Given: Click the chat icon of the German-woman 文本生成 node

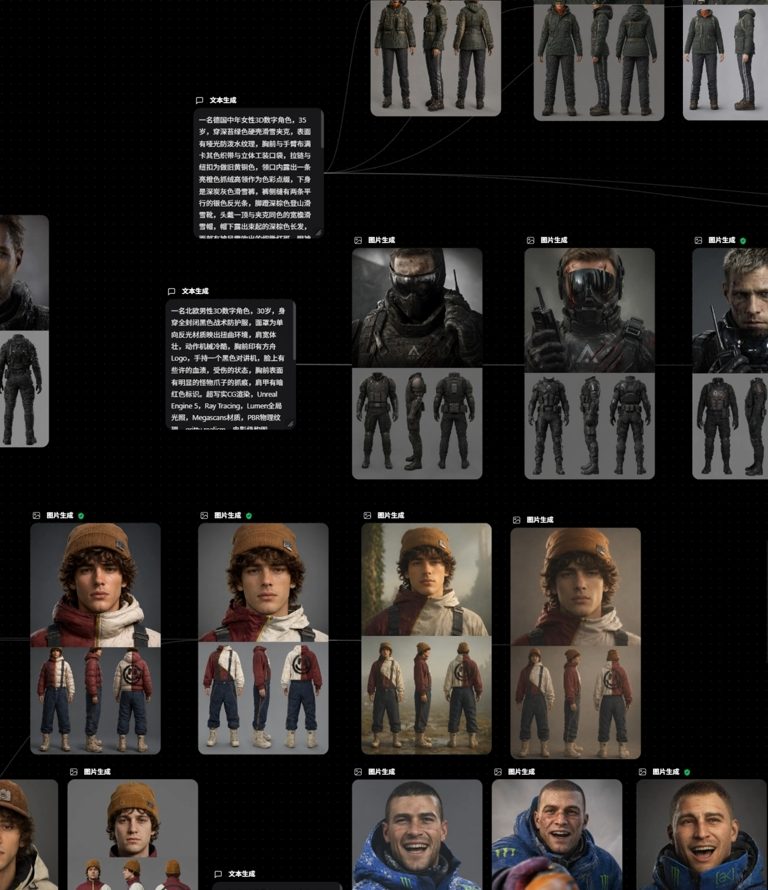Looking at the screenshot, I should point(199,100).
